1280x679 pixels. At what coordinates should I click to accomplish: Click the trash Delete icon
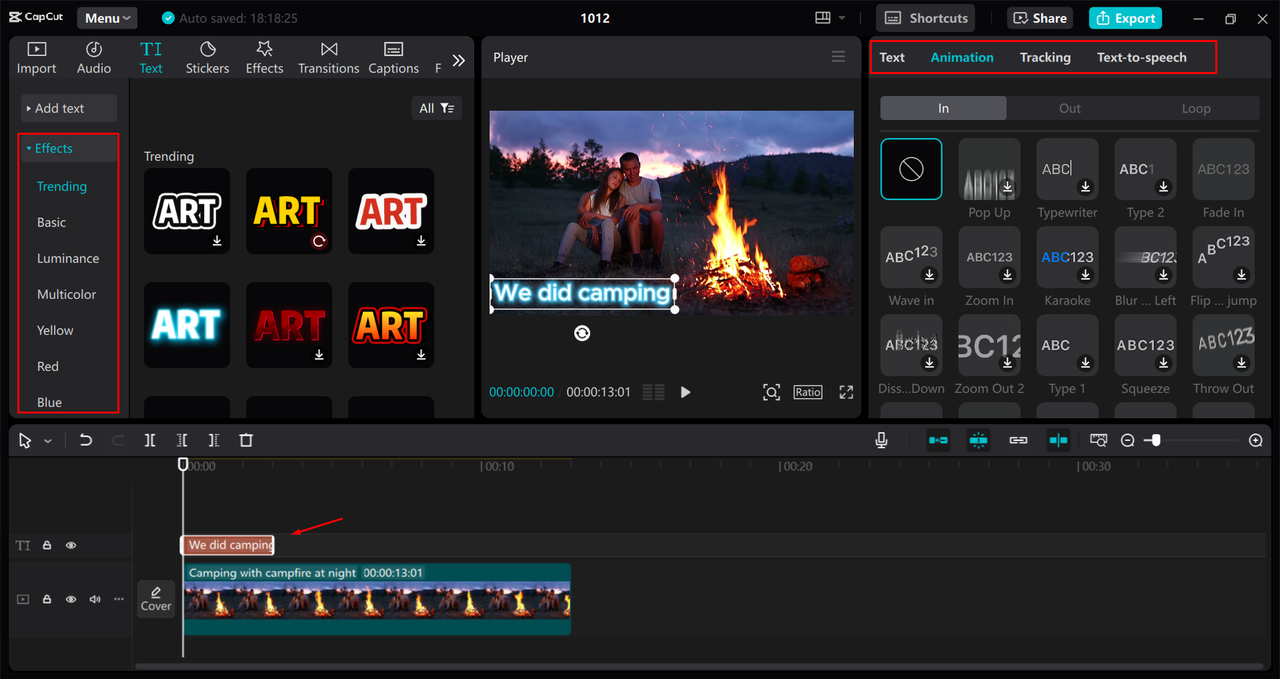click(x=246, y=440)
